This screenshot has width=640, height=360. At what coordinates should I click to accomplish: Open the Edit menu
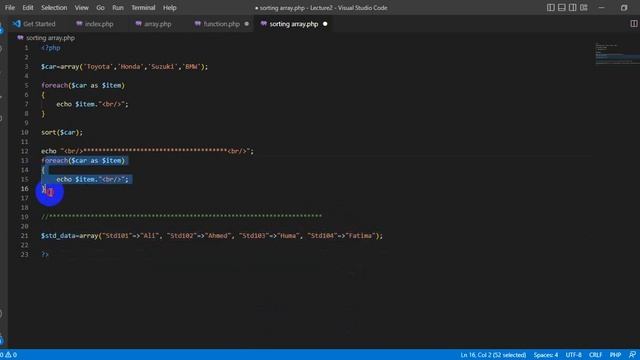point(28,8)
